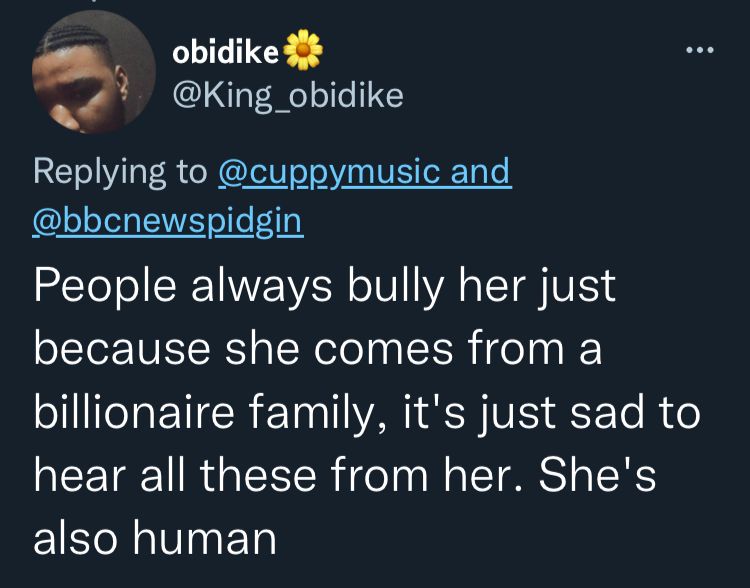Click the tweet line 'because she comes from a'

[x=318, y=348]
